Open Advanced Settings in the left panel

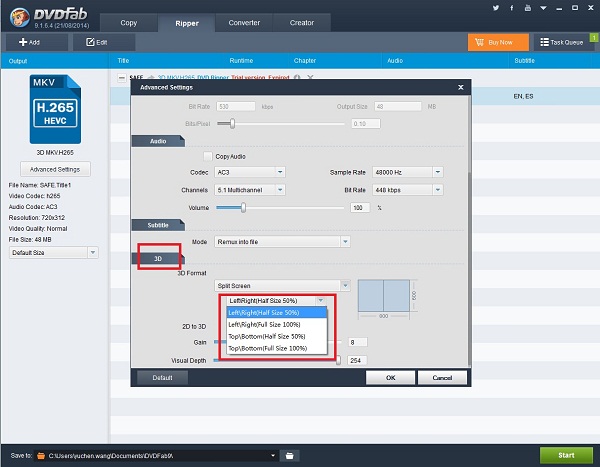click(55, 169)
